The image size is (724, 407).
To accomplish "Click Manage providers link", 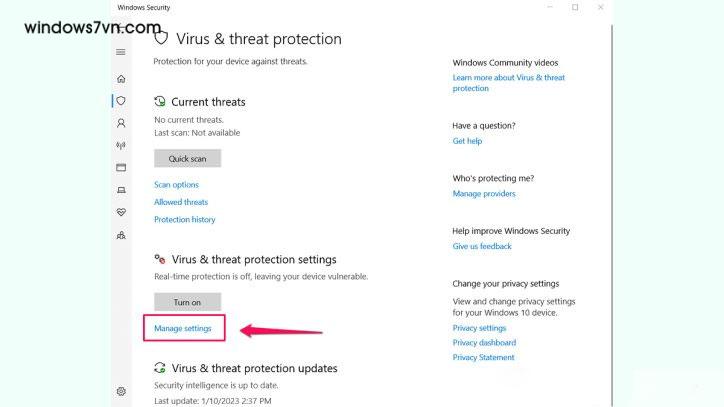I will click(x=484, y=194).
